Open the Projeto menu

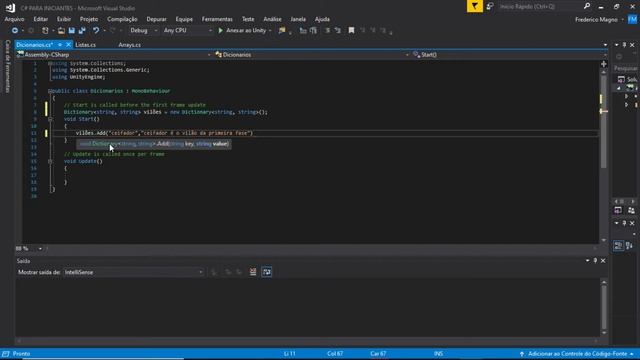[89, 19]
